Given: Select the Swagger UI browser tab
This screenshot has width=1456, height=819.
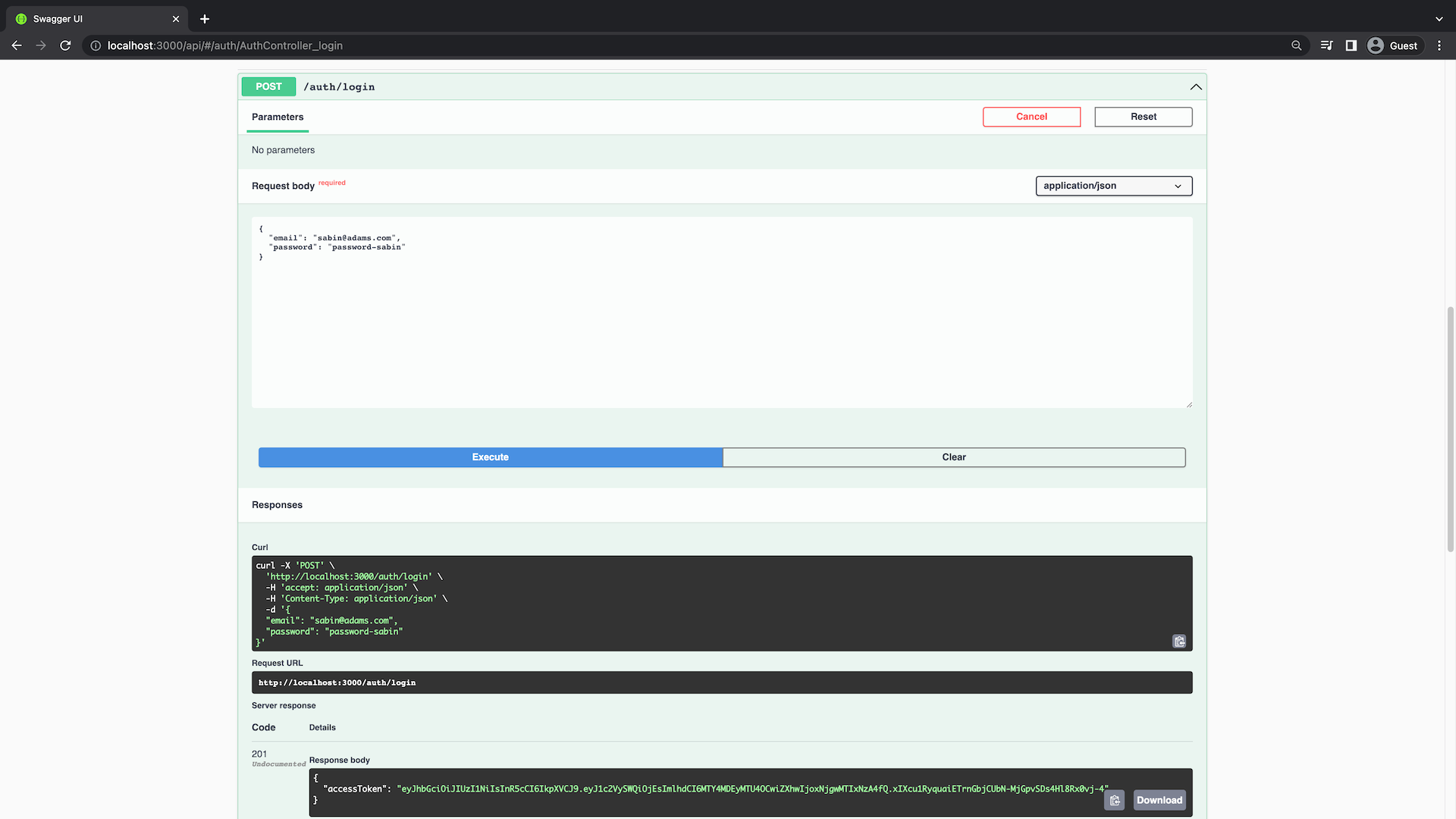Looking at the screenshot, I should point(91,18).
